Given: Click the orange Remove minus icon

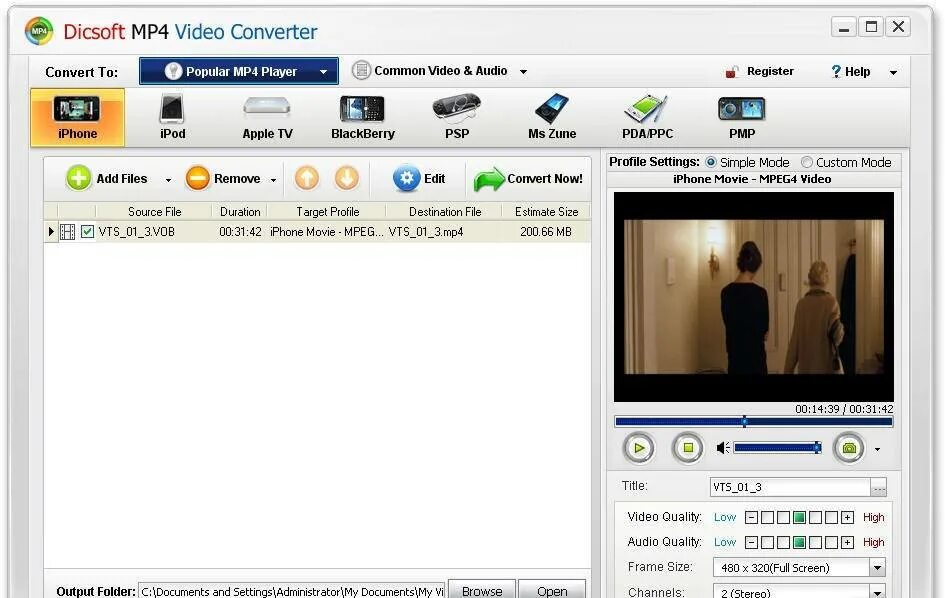Looking at the screenshot, I should (198, 178).
